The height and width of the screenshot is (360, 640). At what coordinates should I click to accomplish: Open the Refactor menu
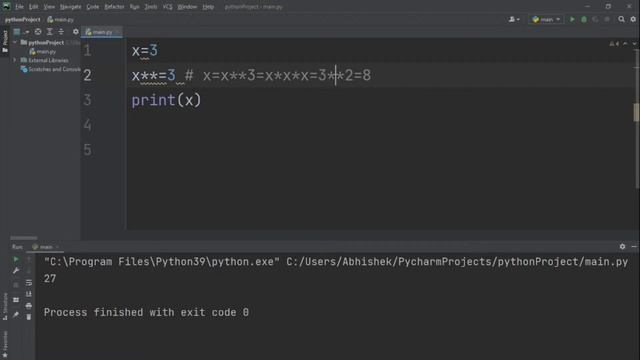tap(114, 7)
